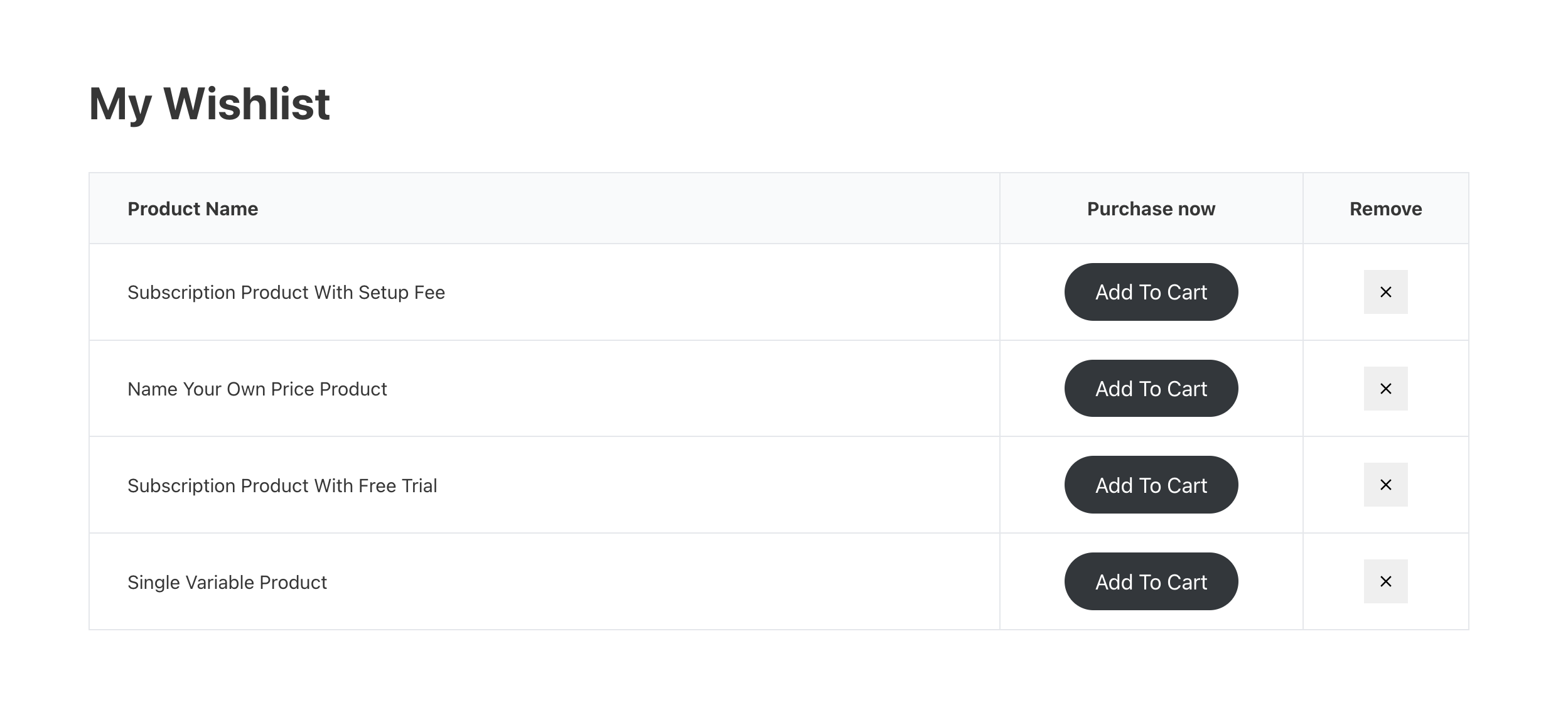1568x727 pixels.
Task: Add Single Variable Product to cart
Action: pos(1151,581)
